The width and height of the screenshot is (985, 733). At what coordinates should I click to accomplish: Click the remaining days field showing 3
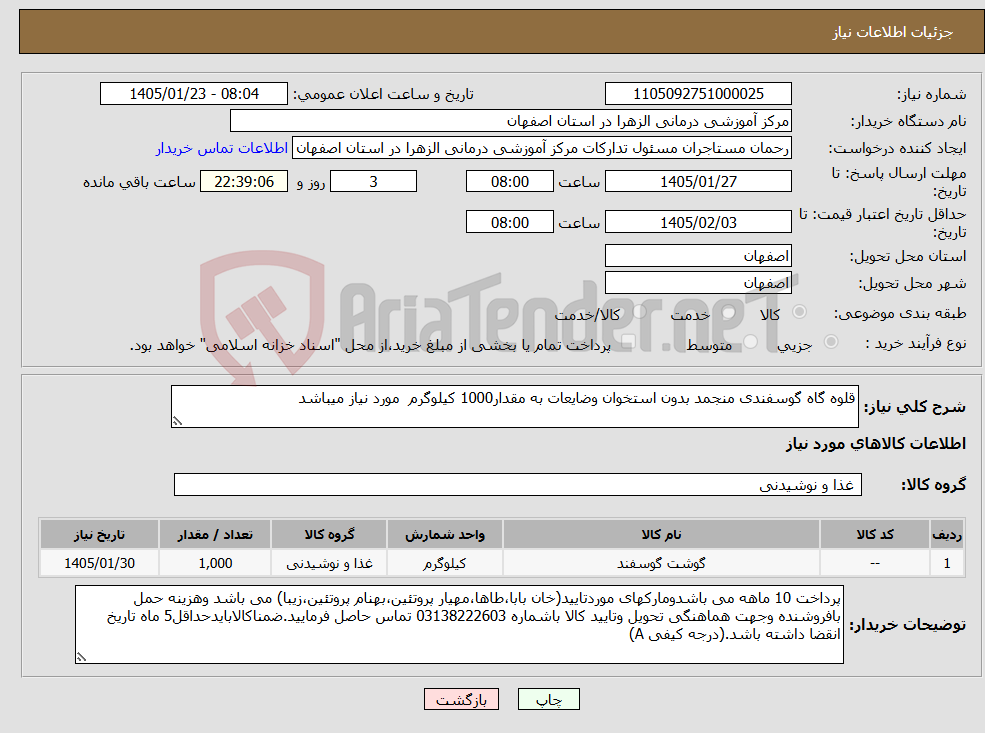373,182
